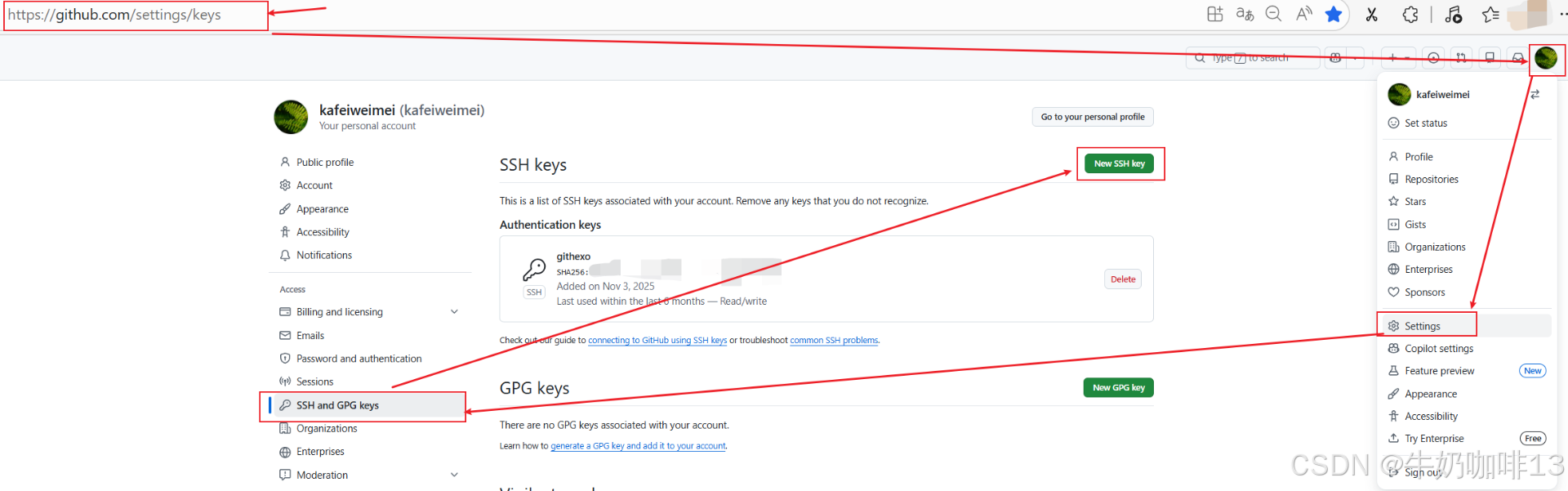The height and width of the screenshot is (491, 1568).
Task: Focus the 'Type / to search' box
Action: click(1252, 58)
